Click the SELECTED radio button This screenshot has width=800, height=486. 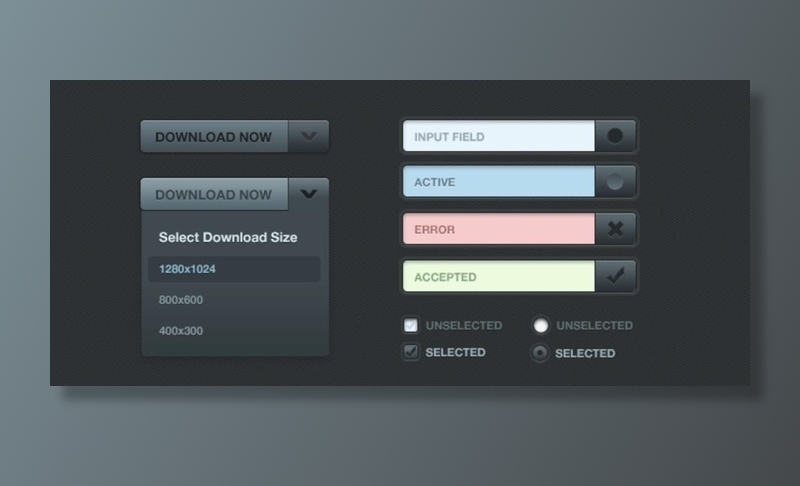point(540,353)
